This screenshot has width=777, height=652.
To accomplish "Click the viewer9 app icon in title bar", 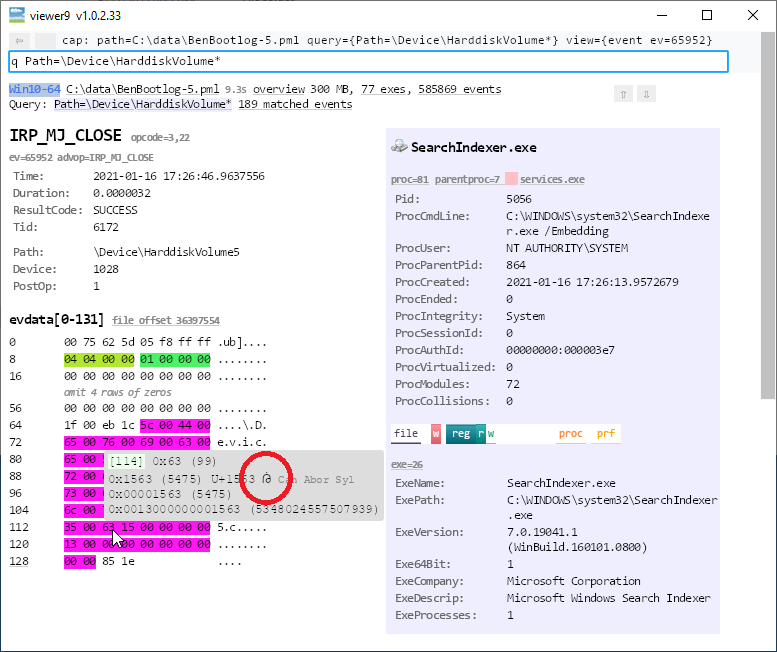I will point(16,15).
